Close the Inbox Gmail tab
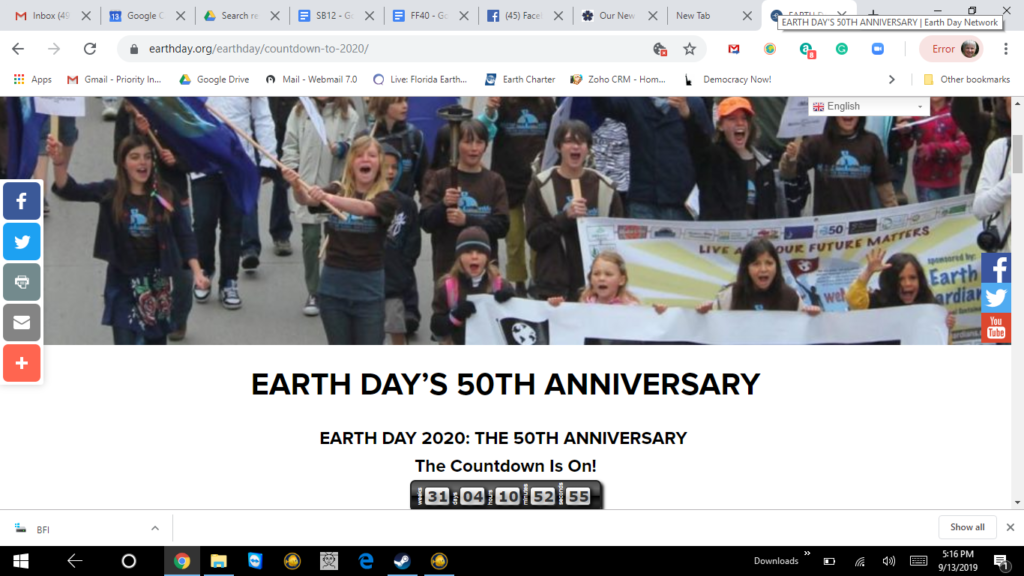The image size is (1024, 576). [86, 16]
